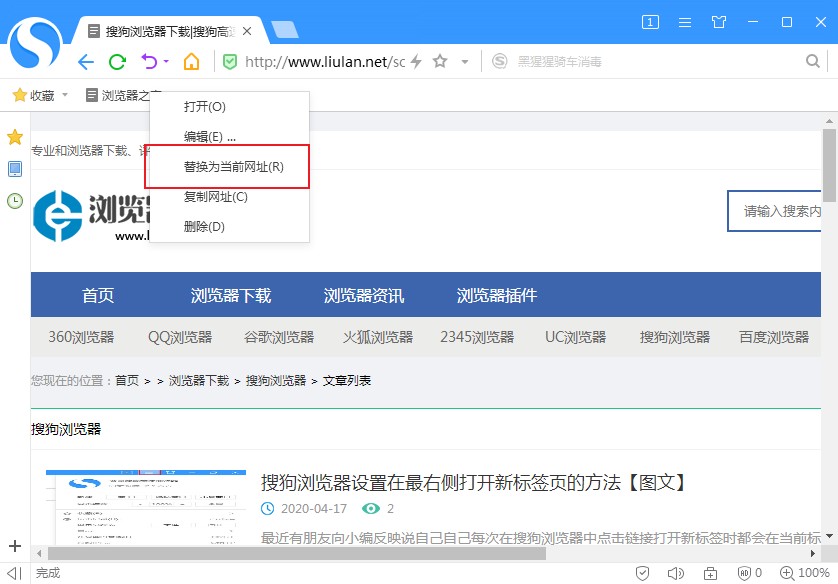Click breadcrumb link 首页
The image size is (838, 584).
click(127, 380)
